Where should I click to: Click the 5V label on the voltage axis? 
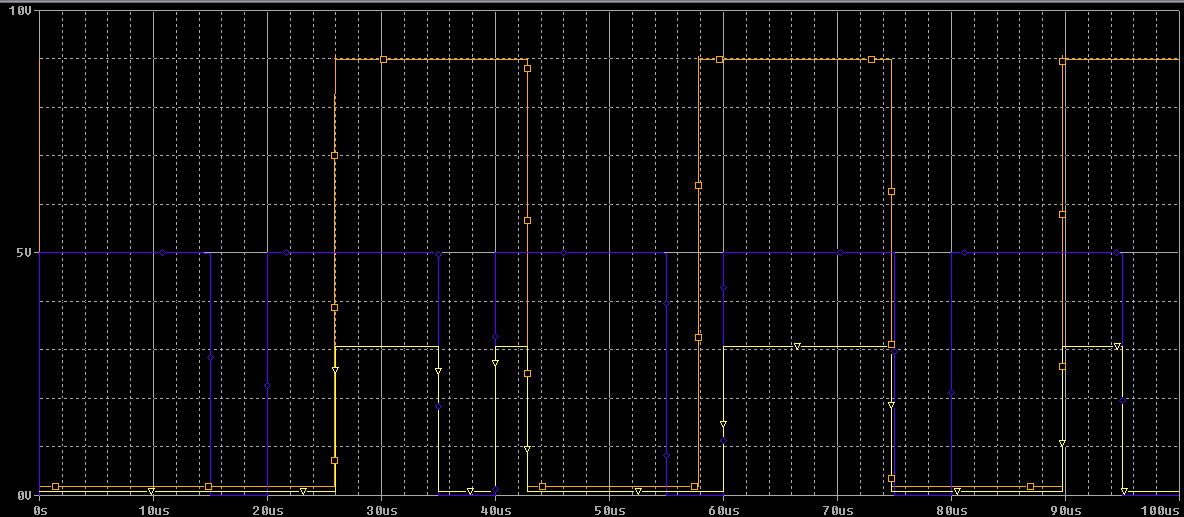[x=24, y=252]
